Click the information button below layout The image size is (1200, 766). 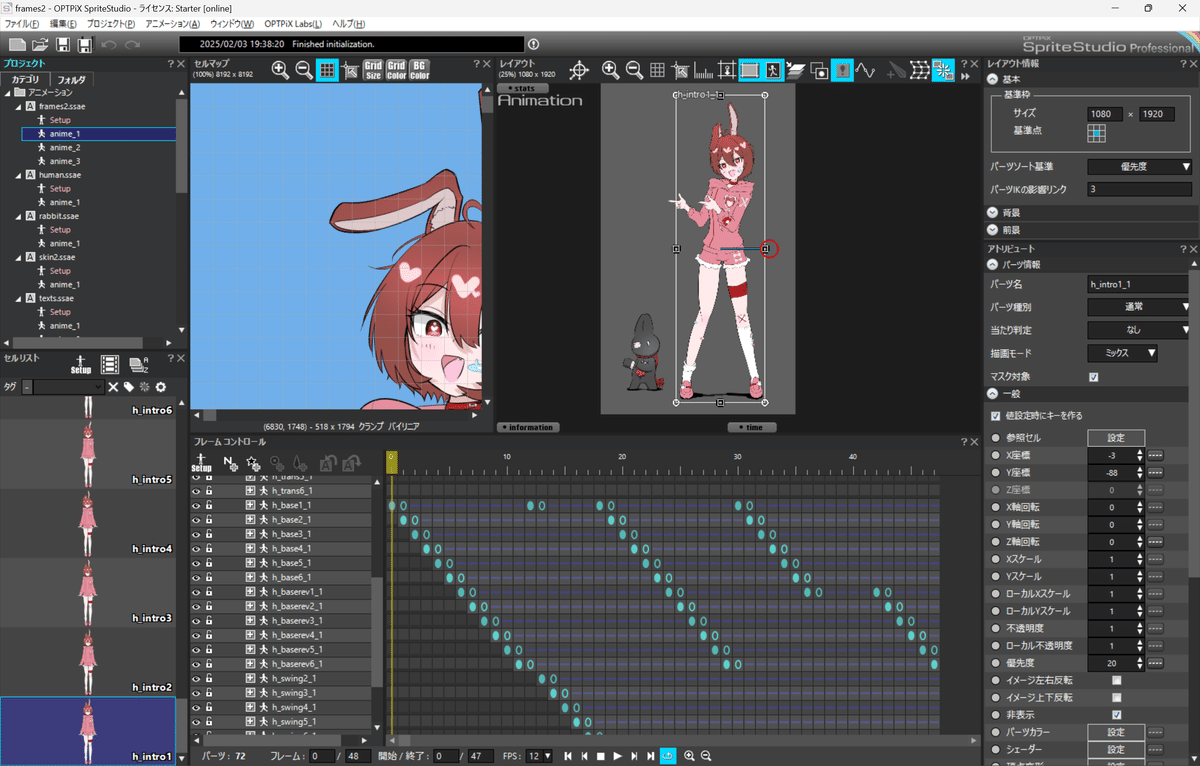[x=528, y=427]
